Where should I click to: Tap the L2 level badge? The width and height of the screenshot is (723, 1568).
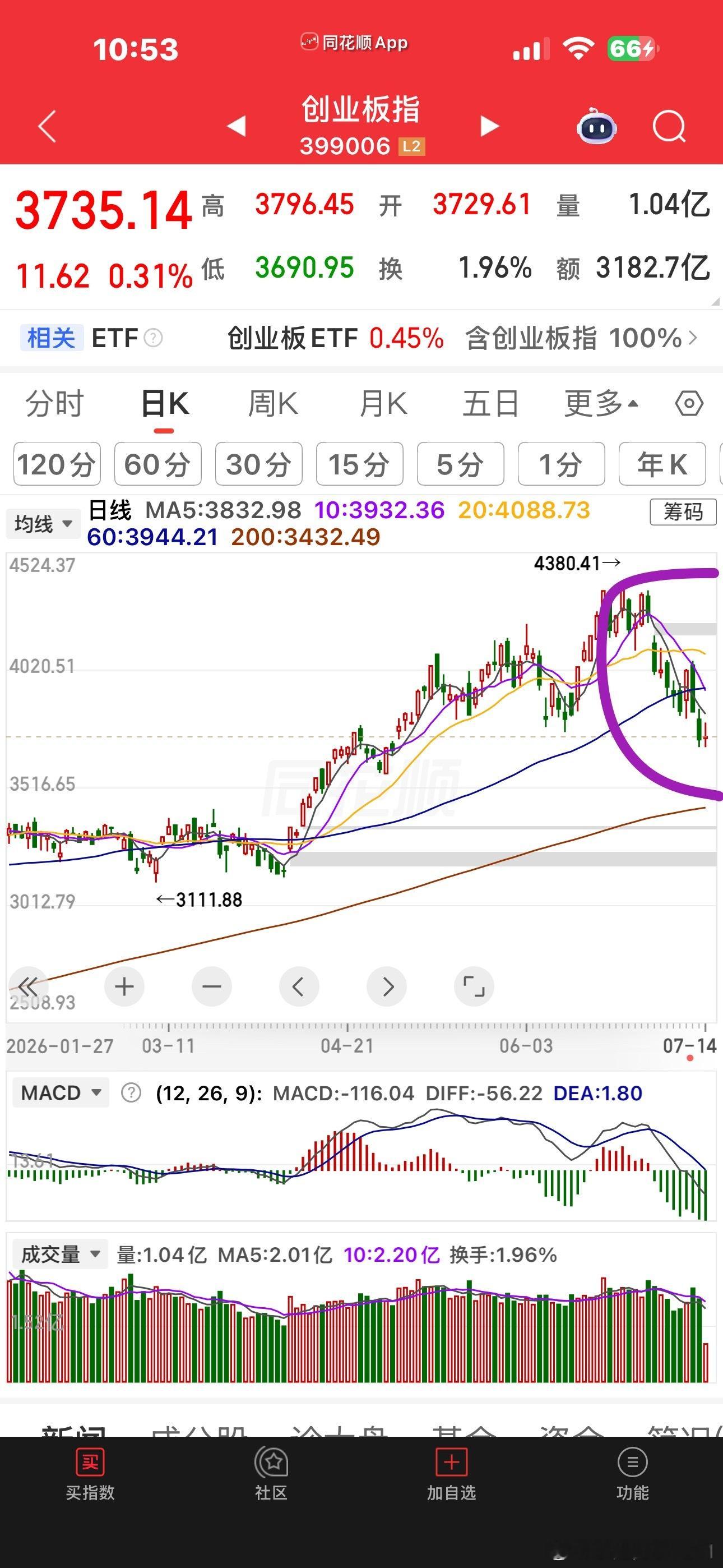[411, 146]
